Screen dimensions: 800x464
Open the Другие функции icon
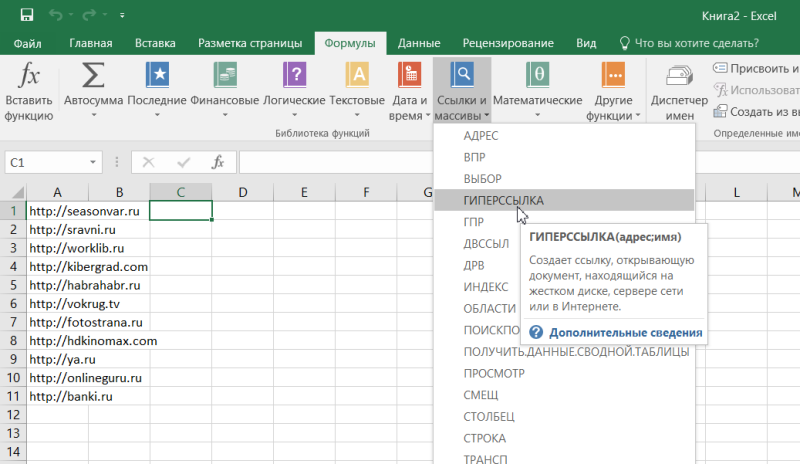pyautogui.click(x=613, y=75)
